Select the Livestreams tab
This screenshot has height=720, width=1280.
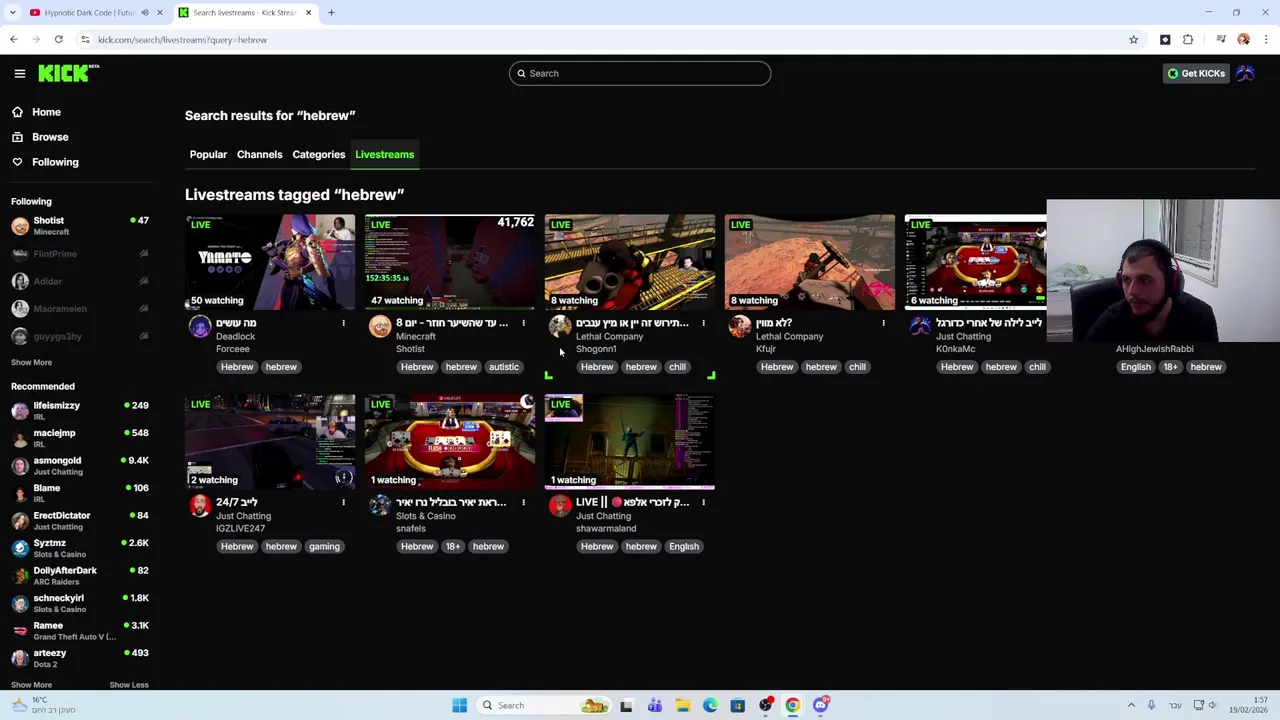click(x=384, y=154)
